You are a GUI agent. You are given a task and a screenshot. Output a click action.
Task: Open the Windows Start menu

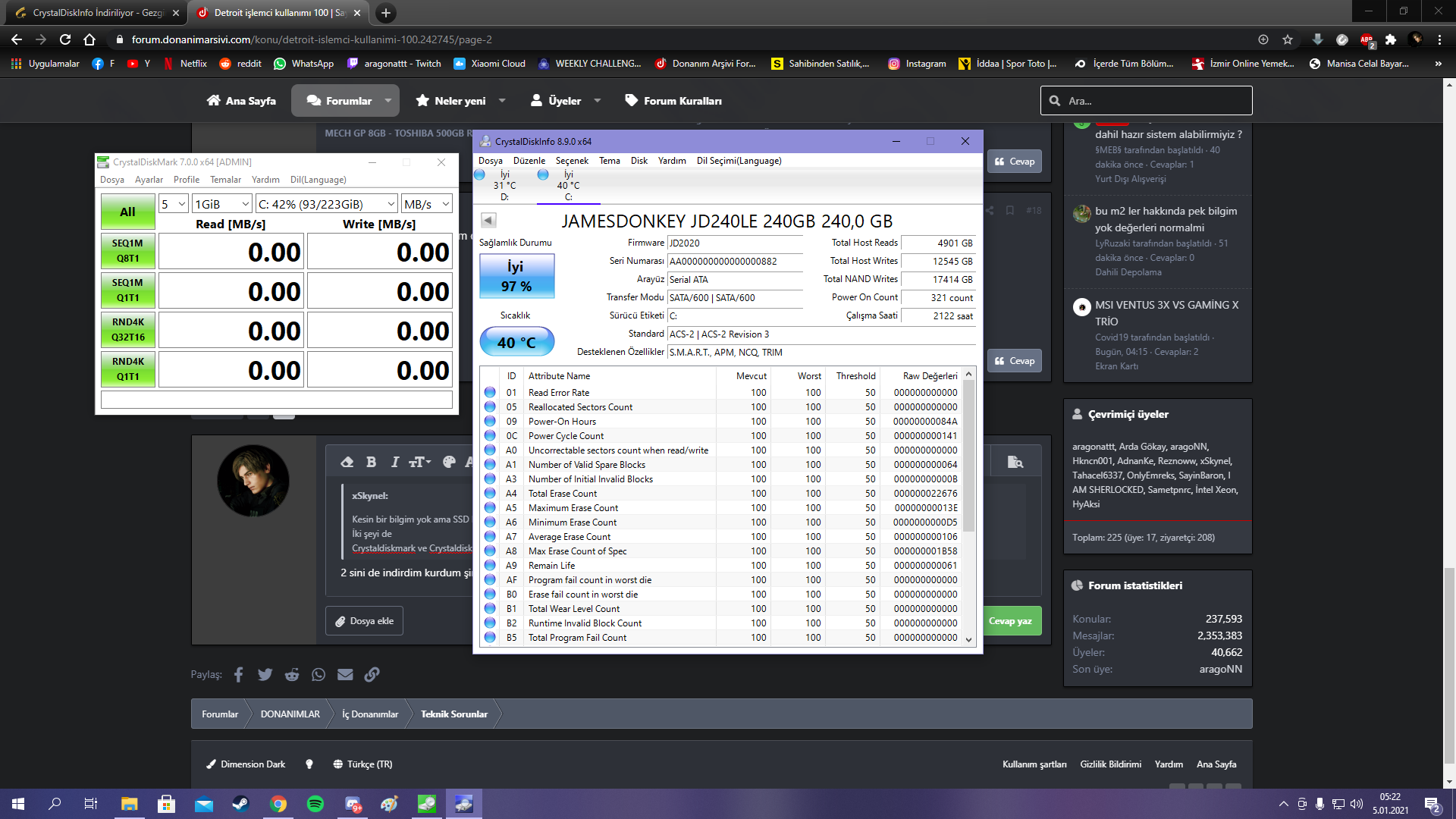tap(18, 804)
